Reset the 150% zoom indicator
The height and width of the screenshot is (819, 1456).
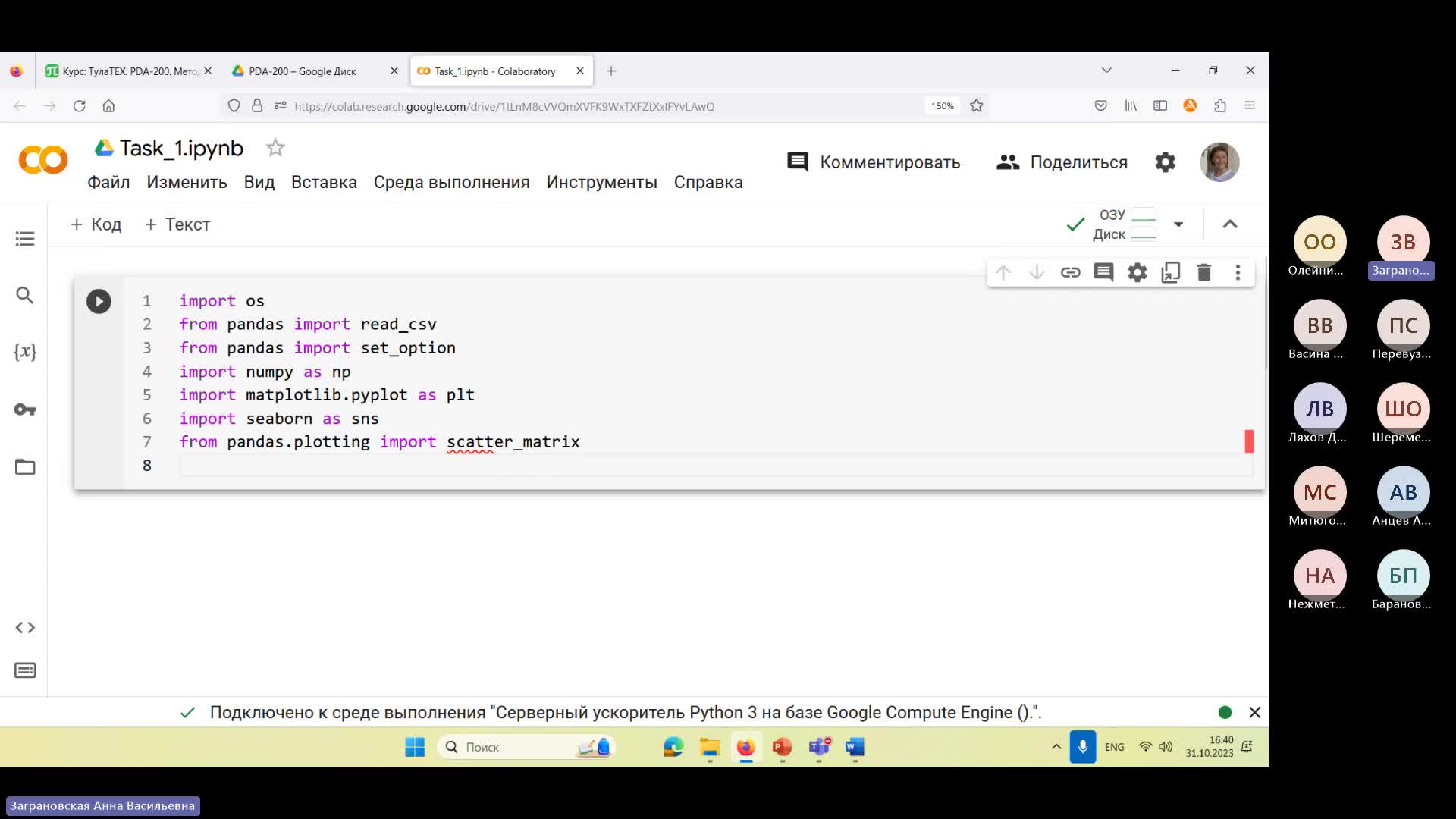(x=943, y=106)
